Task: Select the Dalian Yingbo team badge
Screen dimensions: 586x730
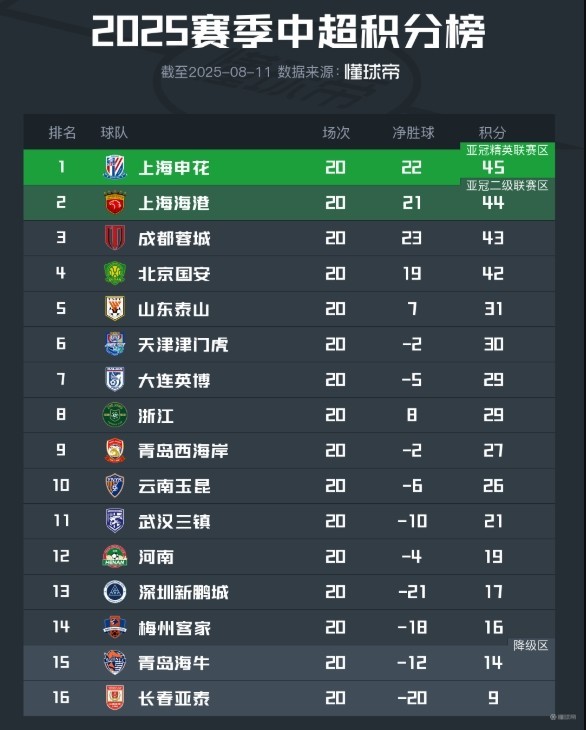Action: click(115, 379)
